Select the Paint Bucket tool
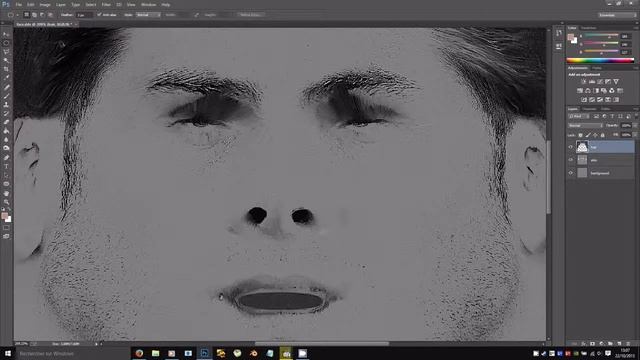640x360 pixels. click(x=6, y=131)
